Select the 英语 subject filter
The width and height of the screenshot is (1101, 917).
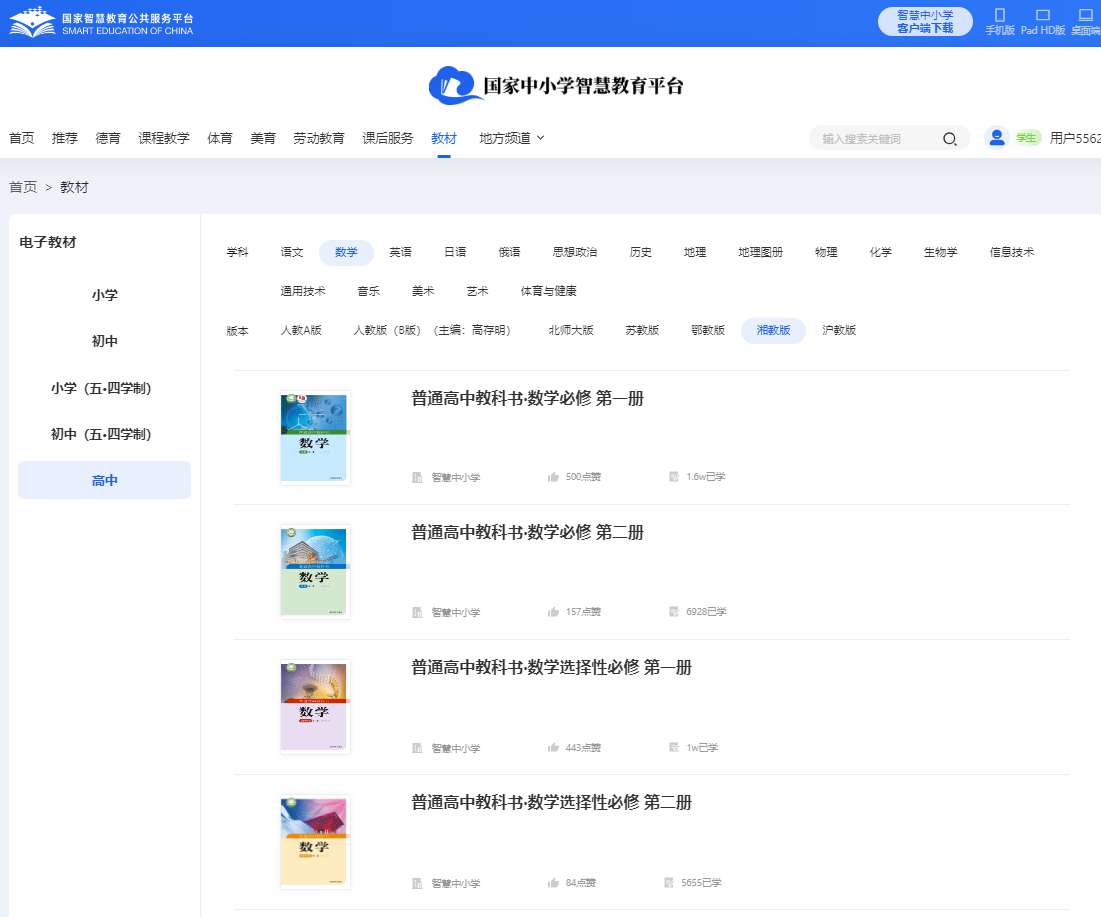click(400, 252)
